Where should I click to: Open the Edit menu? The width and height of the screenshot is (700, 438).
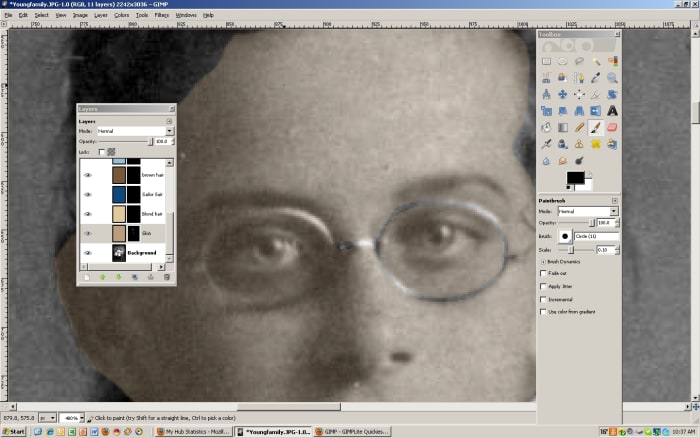23,15
